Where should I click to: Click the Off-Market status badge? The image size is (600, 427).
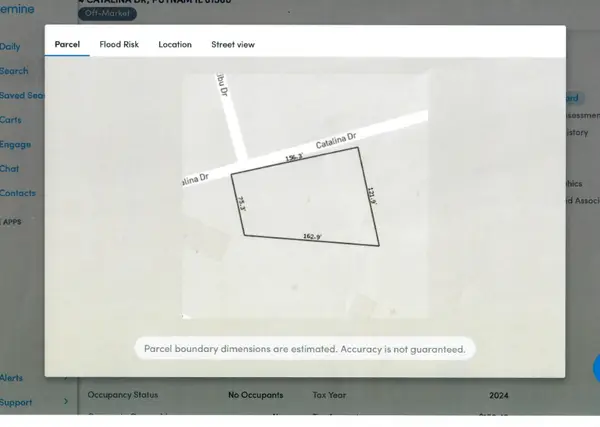pos(107,13)
